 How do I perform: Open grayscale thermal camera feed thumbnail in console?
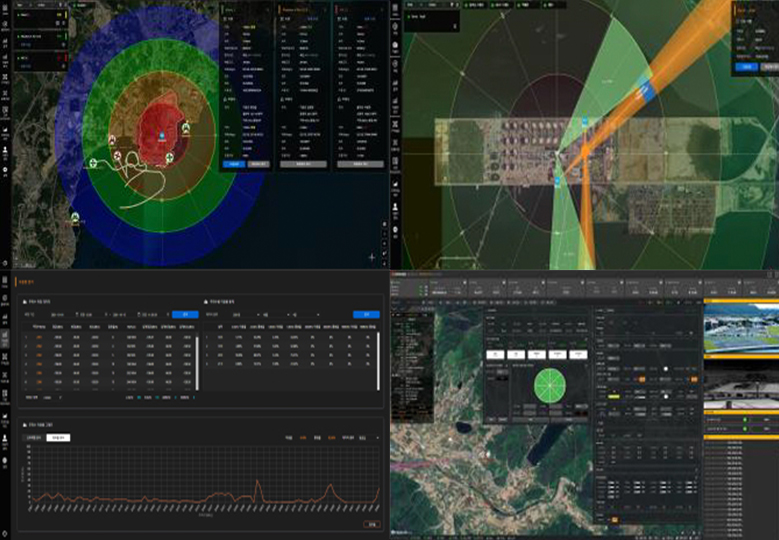741,384
